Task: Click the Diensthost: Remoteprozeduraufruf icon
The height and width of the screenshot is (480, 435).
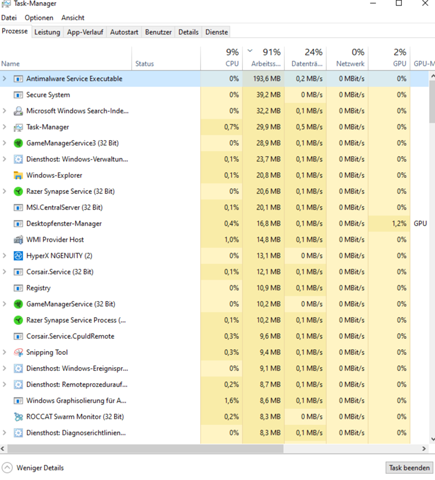Action: tap(18, 385)
